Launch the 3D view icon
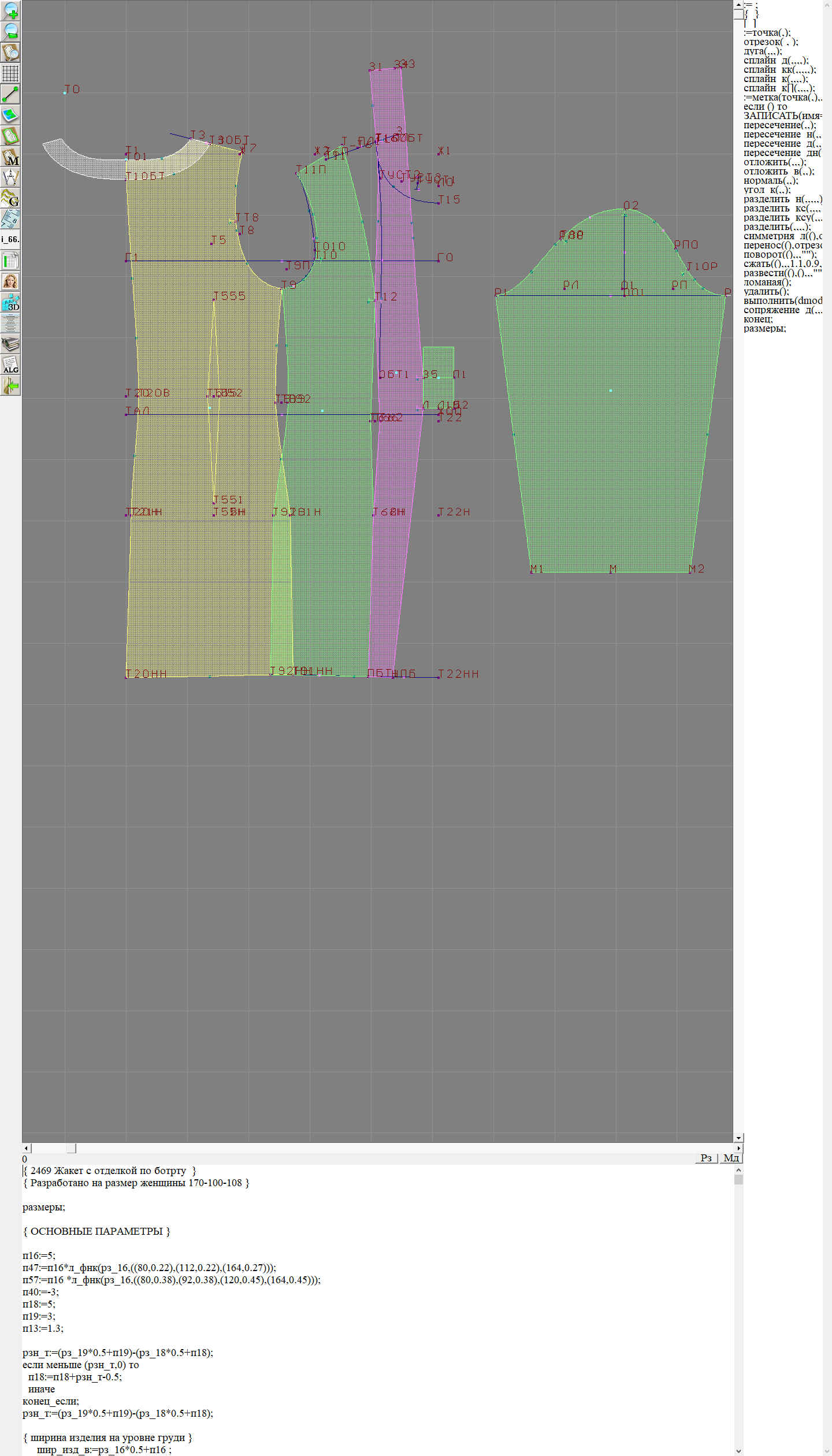The image size is (832, 1456). click(x=10, y=302)
